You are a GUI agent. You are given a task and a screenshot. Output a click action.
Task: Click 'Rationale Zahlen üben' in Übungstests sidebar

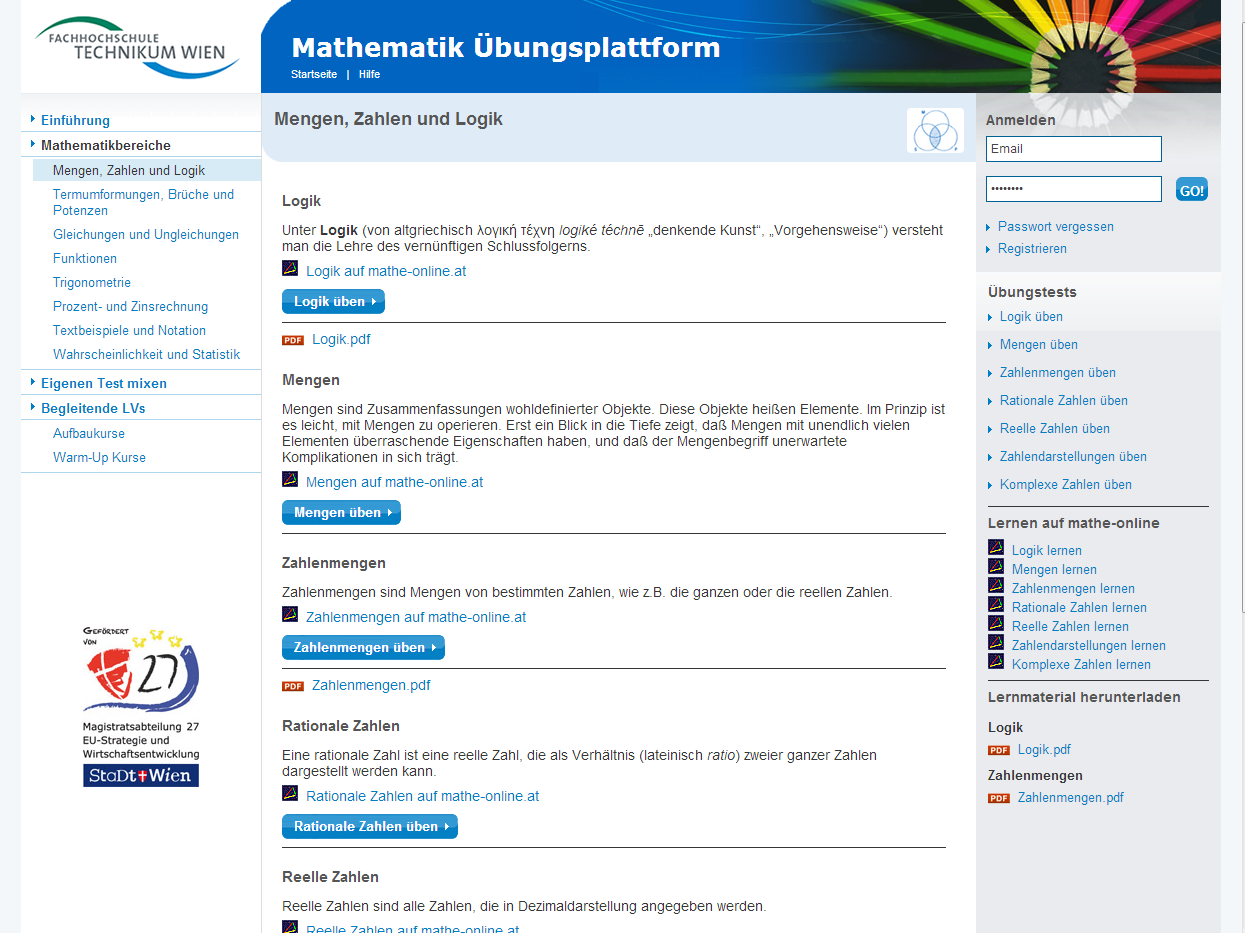[1064, 401]
